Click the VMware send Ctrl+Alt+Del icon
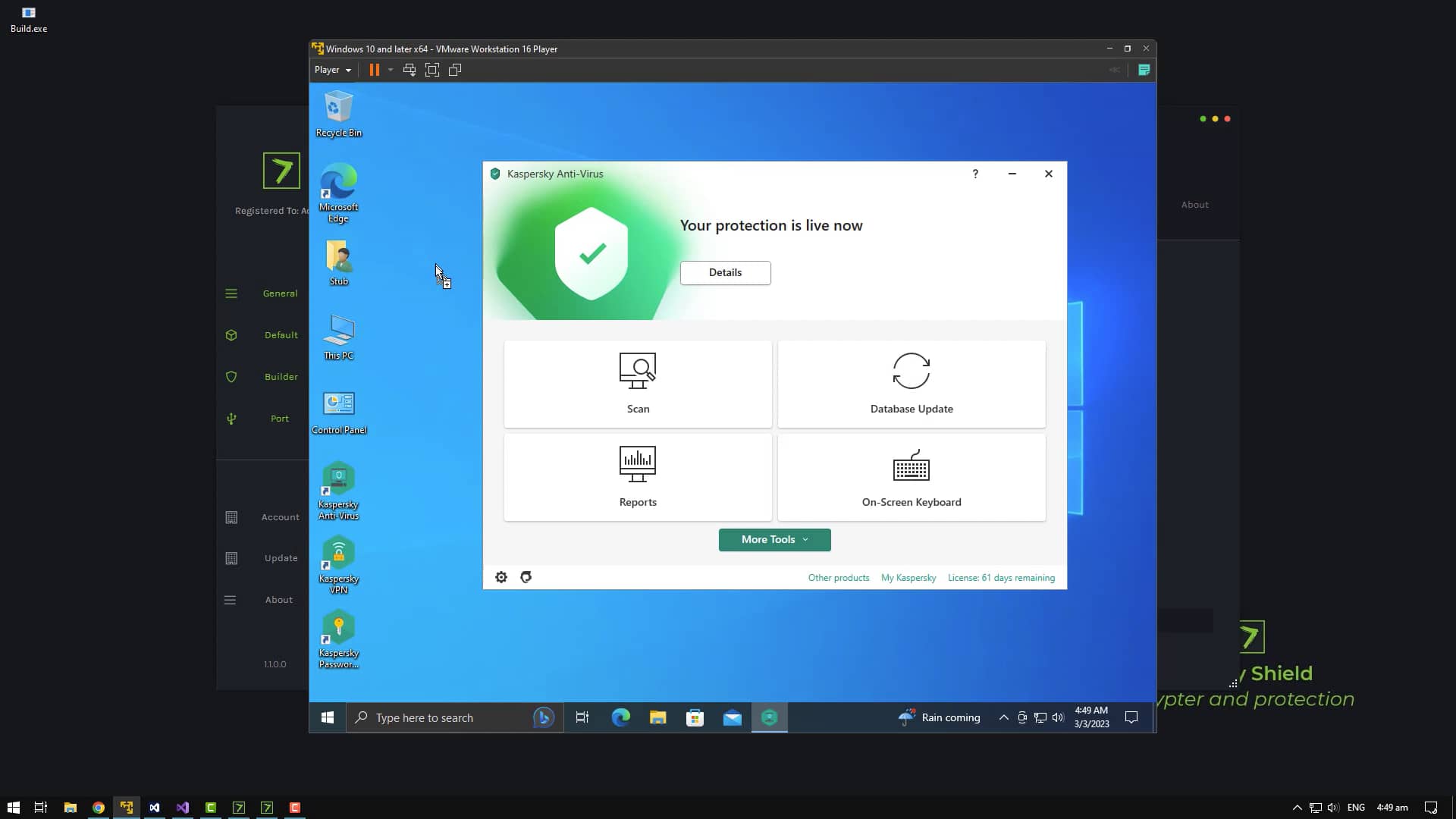 click(x=409, y=69)
